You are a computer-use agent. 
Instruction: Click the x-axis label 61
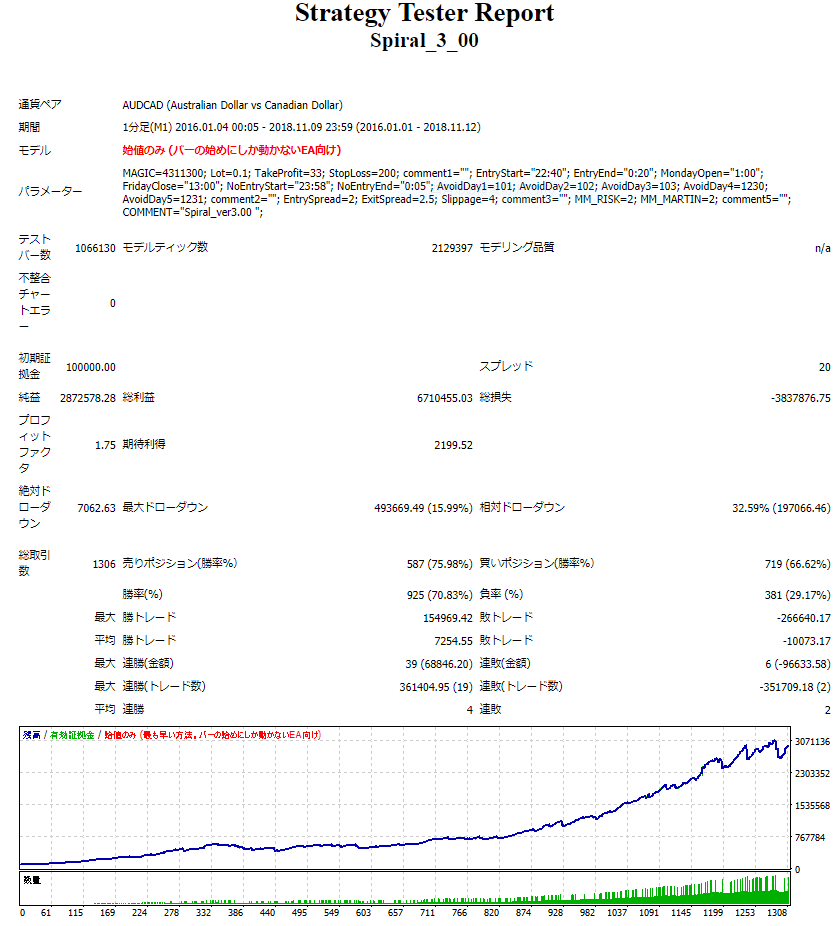(45, 912)
